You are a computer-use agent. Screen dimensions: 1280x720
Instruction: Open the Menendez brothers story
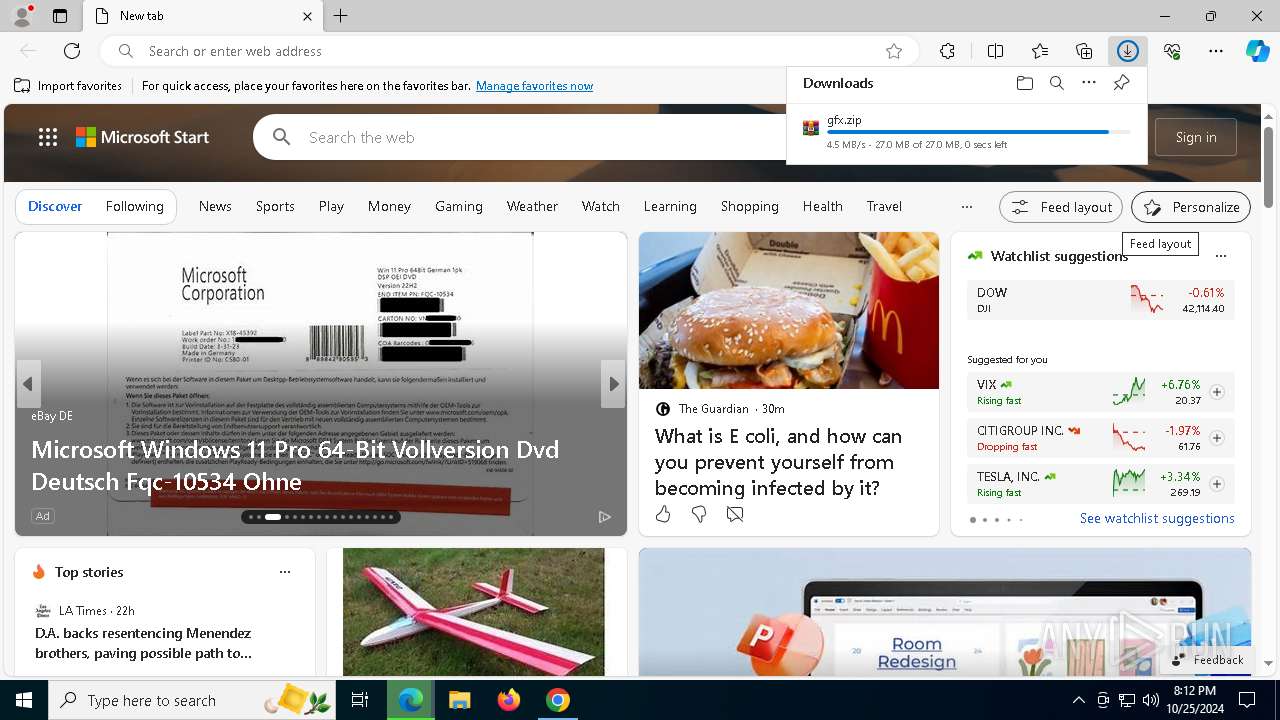[143, 643]
